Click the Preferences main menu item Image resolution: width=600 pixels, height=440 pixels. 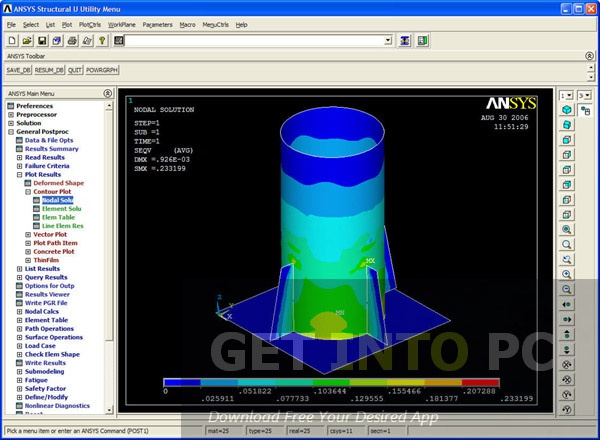click(34, 106)
